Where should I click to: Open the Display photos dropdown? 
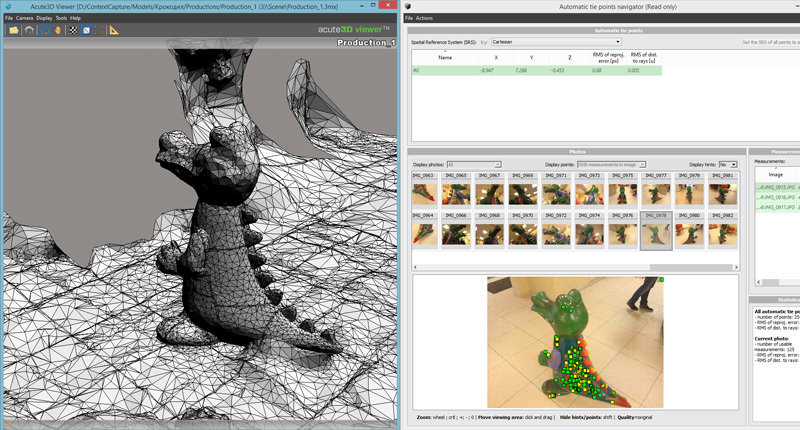474,164
